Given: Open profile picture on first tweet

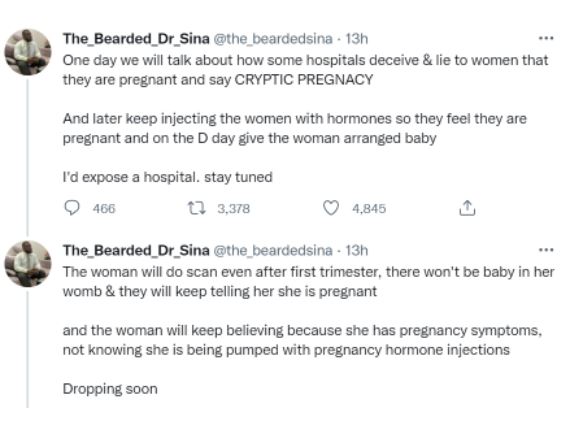Looking at the screenshot, I should [x=28, y=52].
